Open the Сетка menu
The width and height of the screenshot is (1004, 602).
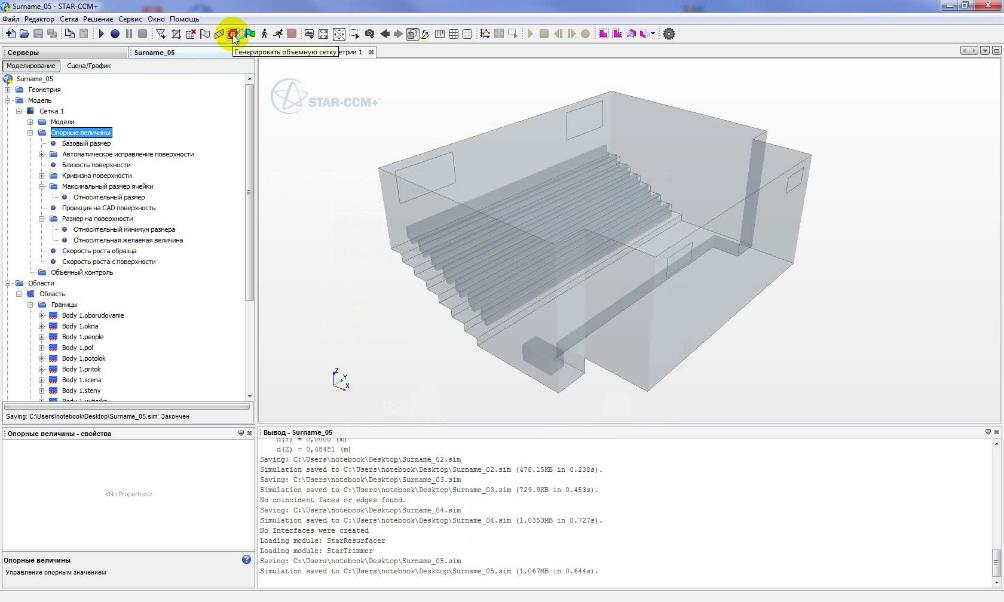point(69,19)
